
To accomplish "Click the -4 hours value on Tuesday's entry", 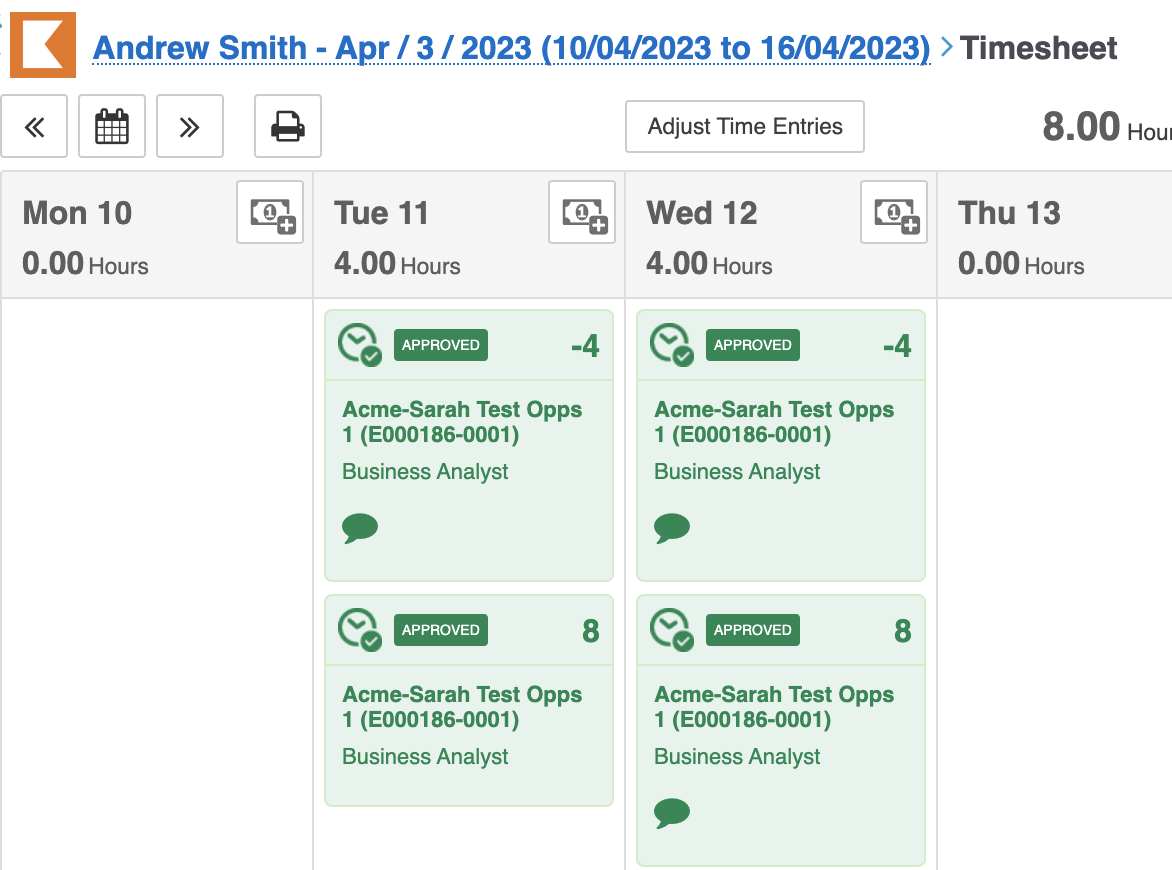I will (585, 346).
